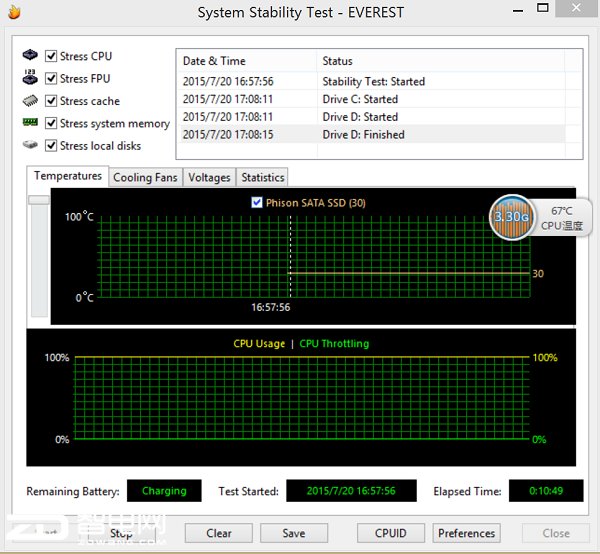This screenshot has width=600, height=554.
Task: Open the Voltages tab
Action: [209, 178]
